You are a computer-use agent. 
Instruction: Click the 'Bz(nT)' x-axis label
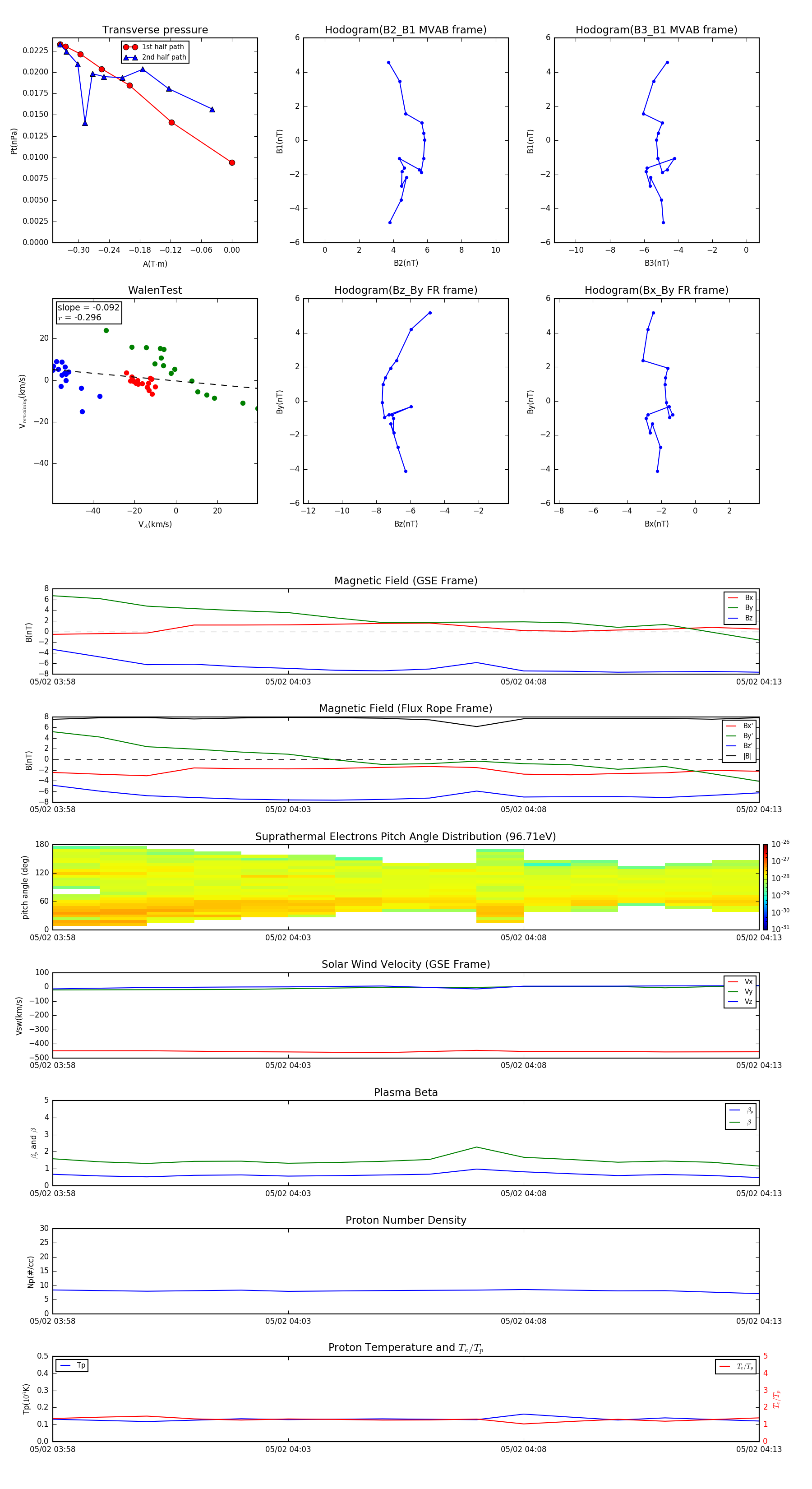coord(406,524)
